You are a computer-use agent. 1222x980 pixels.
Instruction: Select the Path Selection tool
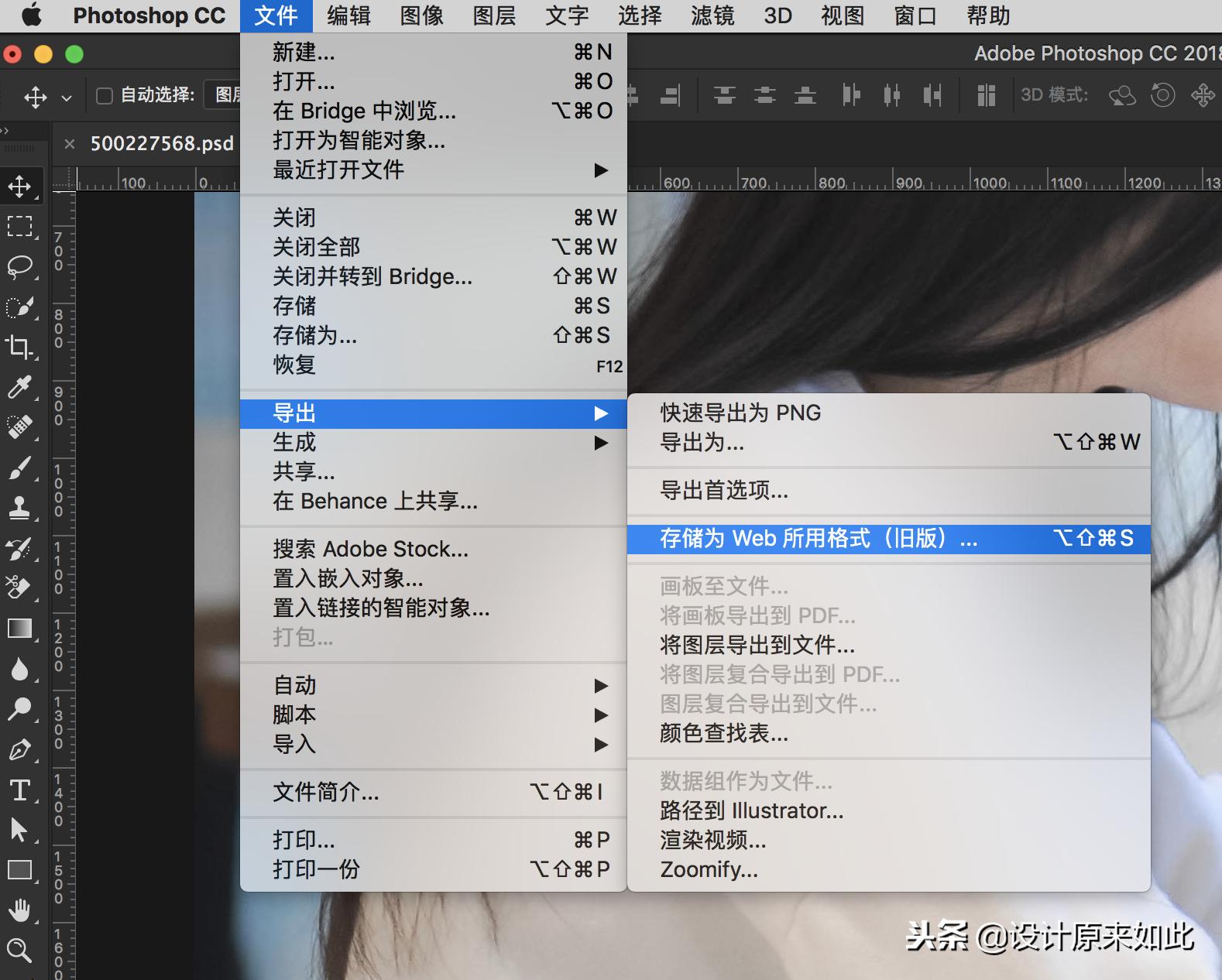(19, 830)
